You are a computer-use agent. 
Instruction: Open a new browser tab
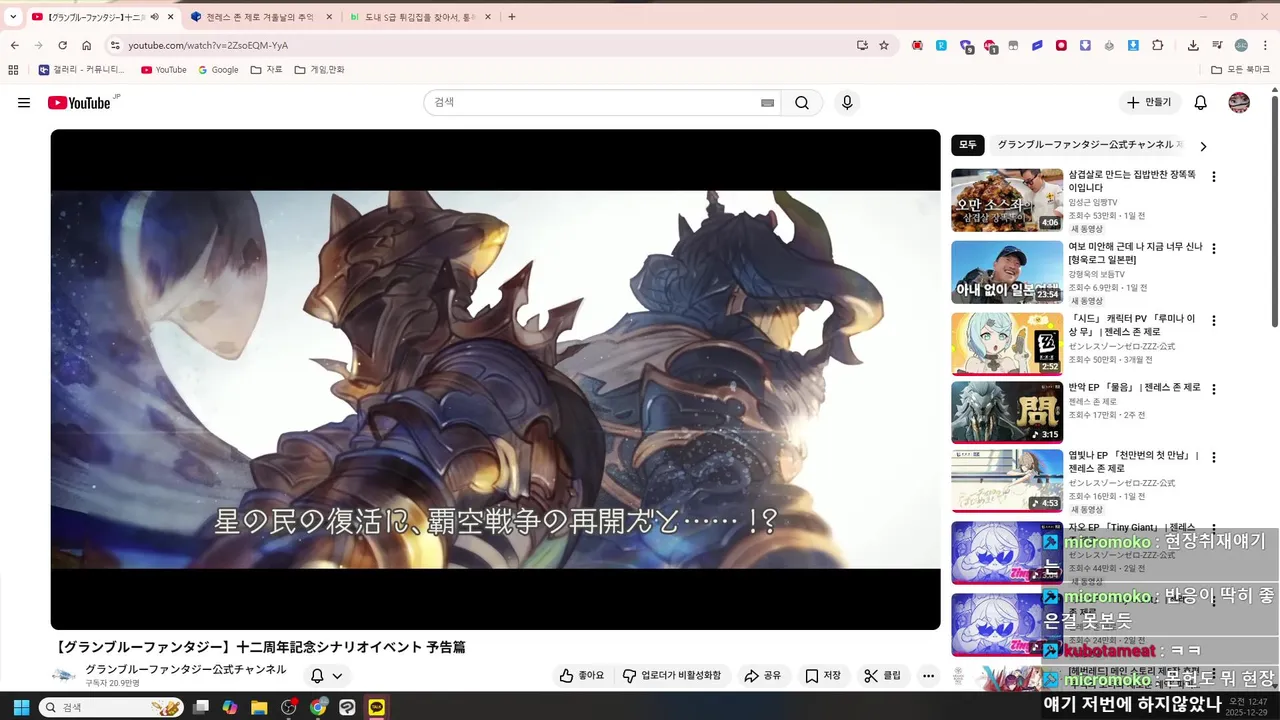pos(512,17)
